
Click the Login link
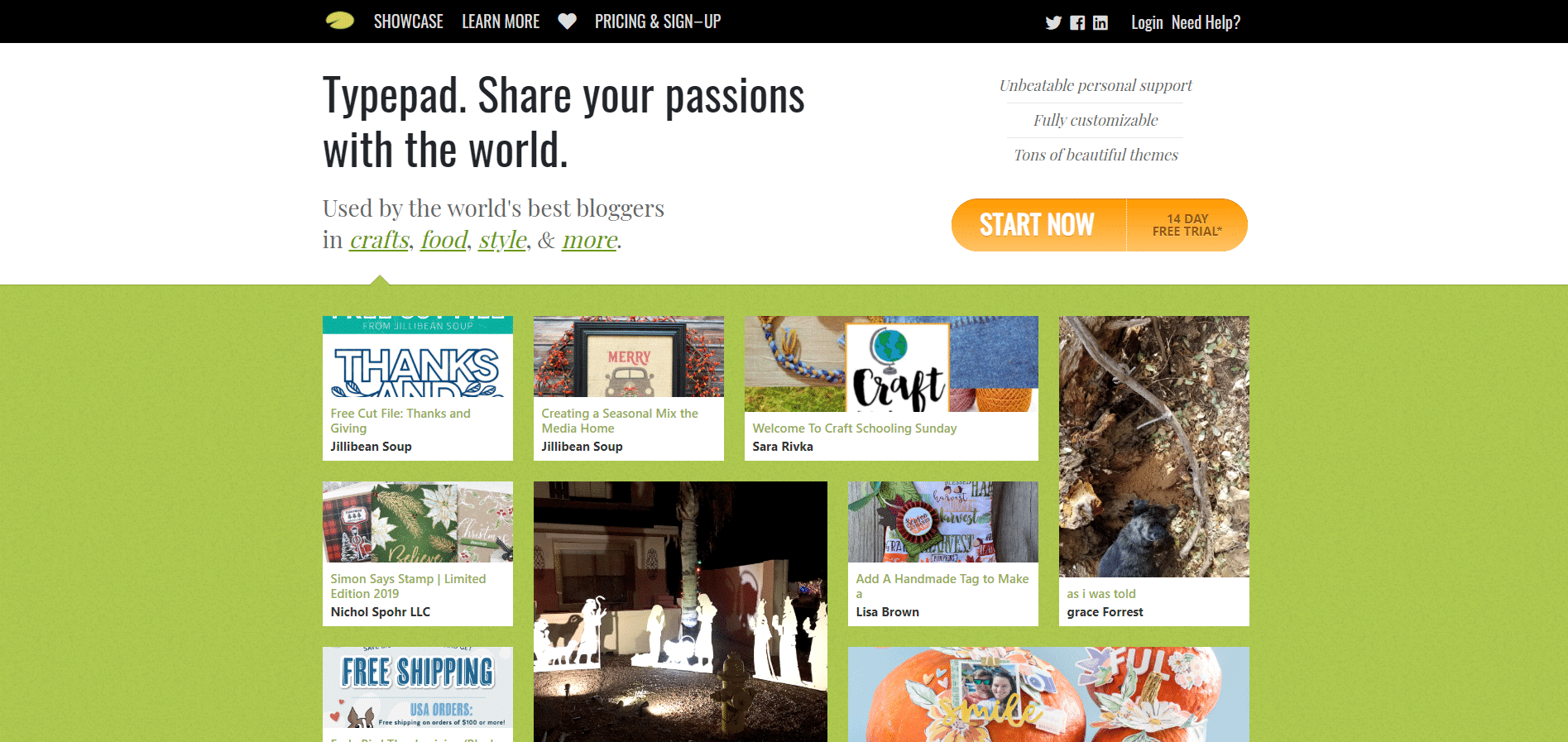pyautogui.click(x=1147, y=22)
